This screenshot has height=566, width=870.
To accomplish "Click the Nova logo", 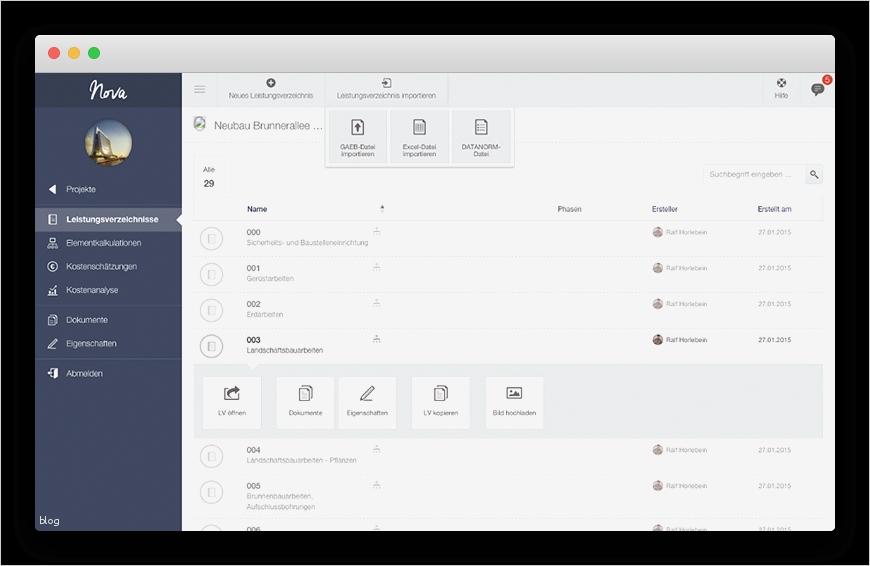I will click(108, 90).
